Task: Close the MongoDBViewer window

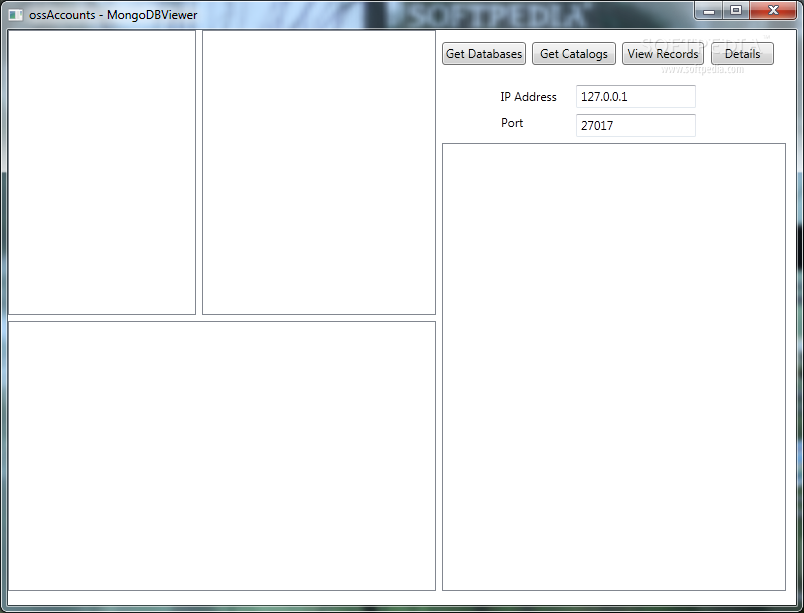Action: tap(773, 11)
